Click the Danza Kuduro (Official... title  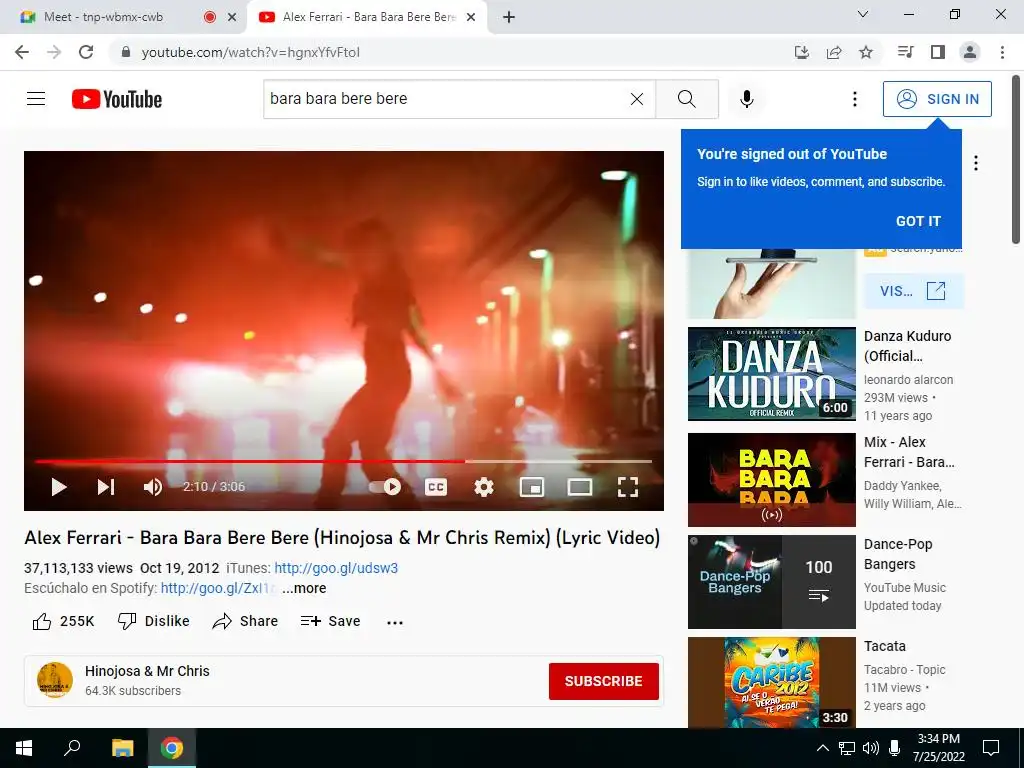tap(907, 345)
